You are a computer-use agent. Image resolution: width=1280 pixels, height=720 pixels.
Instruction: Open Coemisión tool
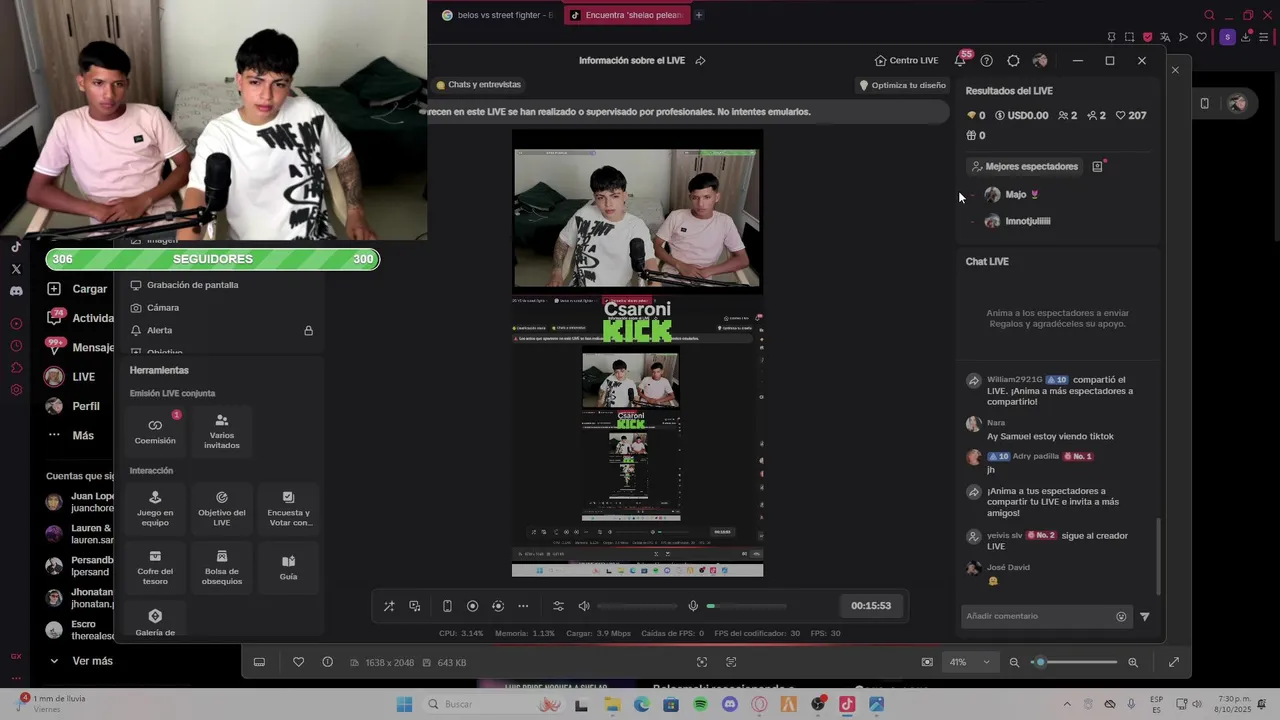click(155, 431)
